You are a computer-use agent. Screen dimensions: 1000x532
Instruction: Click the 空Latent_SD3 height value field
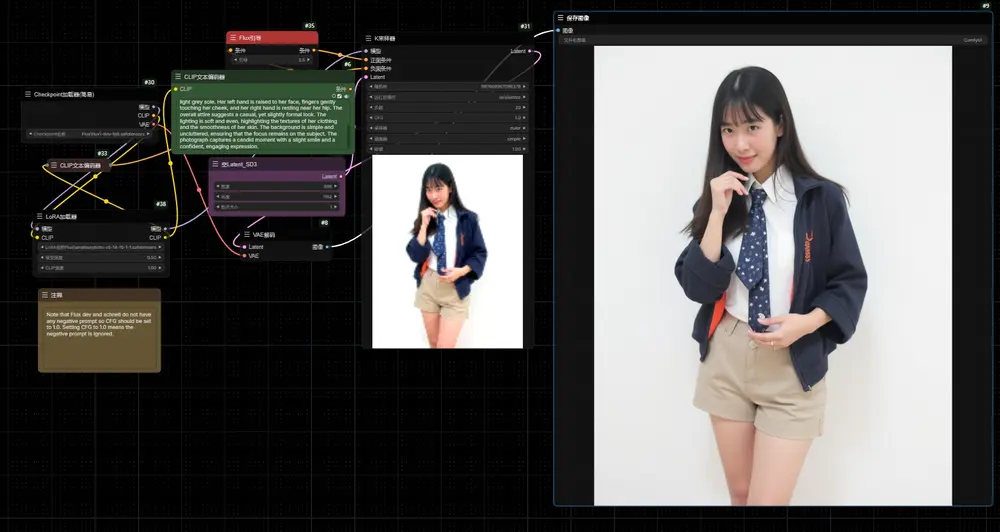coord(277,196)
